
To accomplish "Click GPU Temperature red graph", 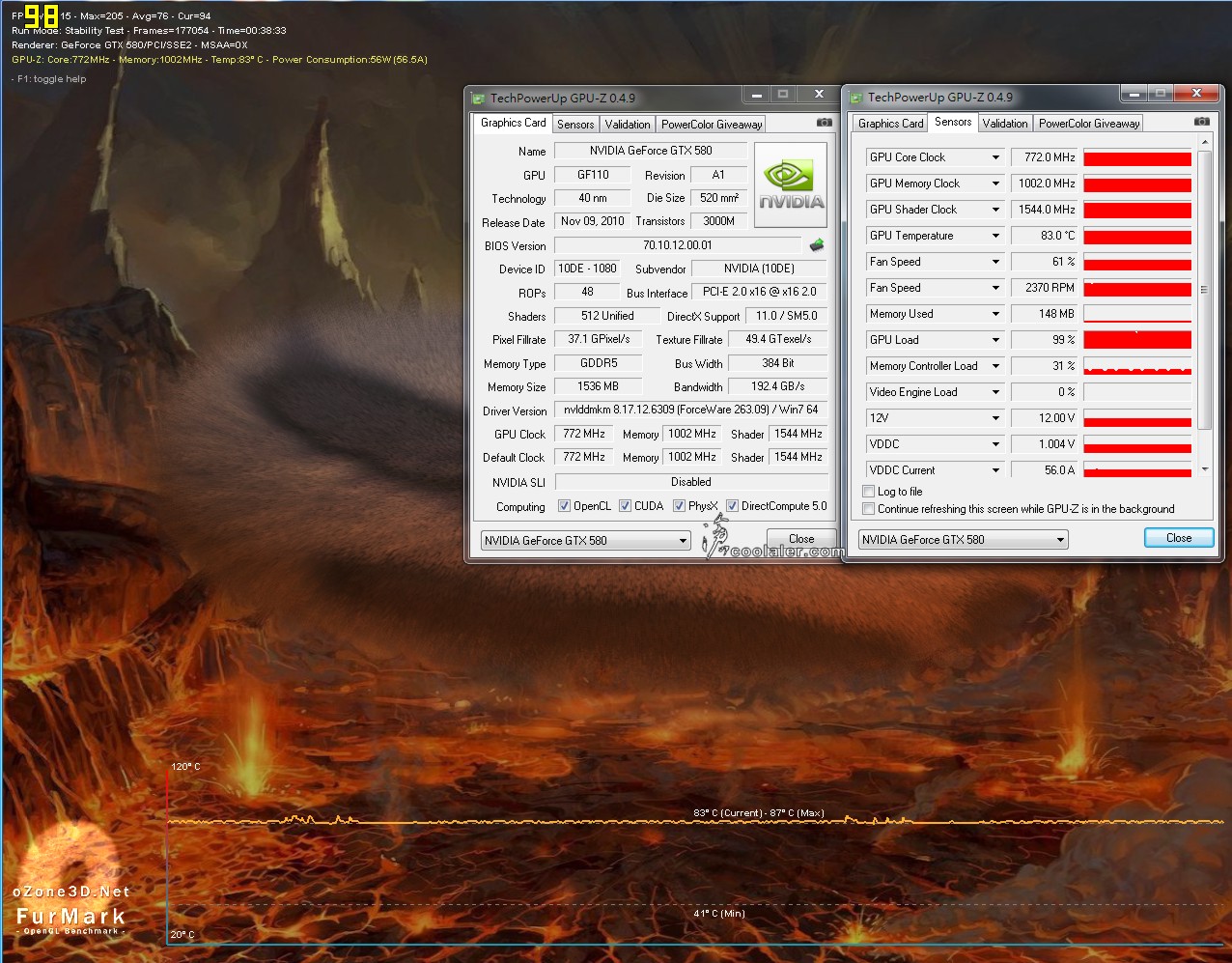I will pyautogui.click(x=1137, y=236).
